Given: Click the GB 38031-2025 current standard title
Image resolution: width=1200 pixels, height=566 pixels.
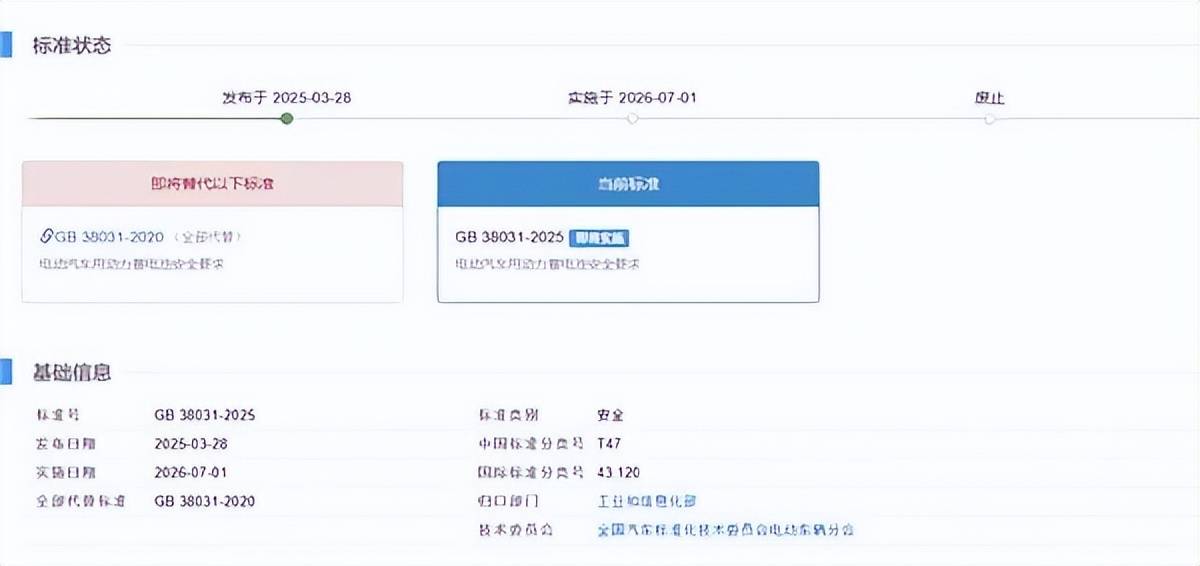Looking at the screenshot, I should point(510,238).
